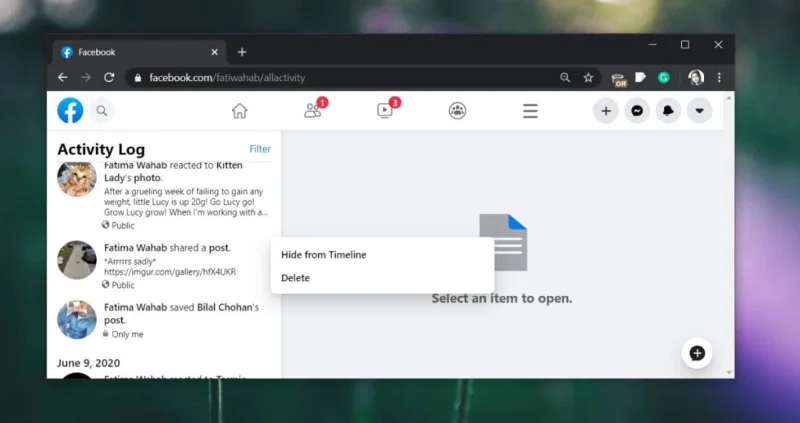Bookmark page with the star icon

point(588,78)
